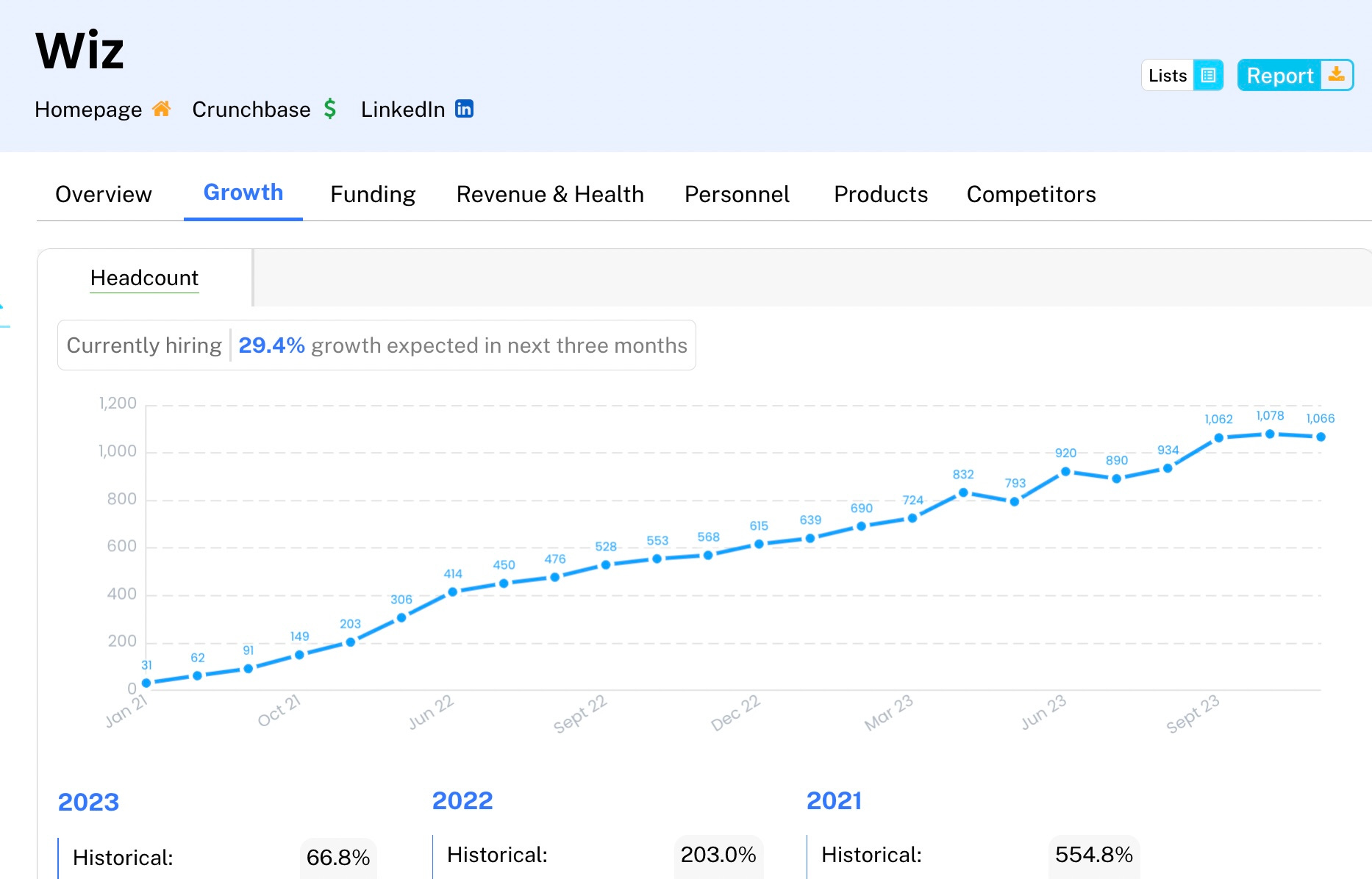Open the Personnel tab
1372x879 pixels.
pyautogui.click(x=737, y=194)
